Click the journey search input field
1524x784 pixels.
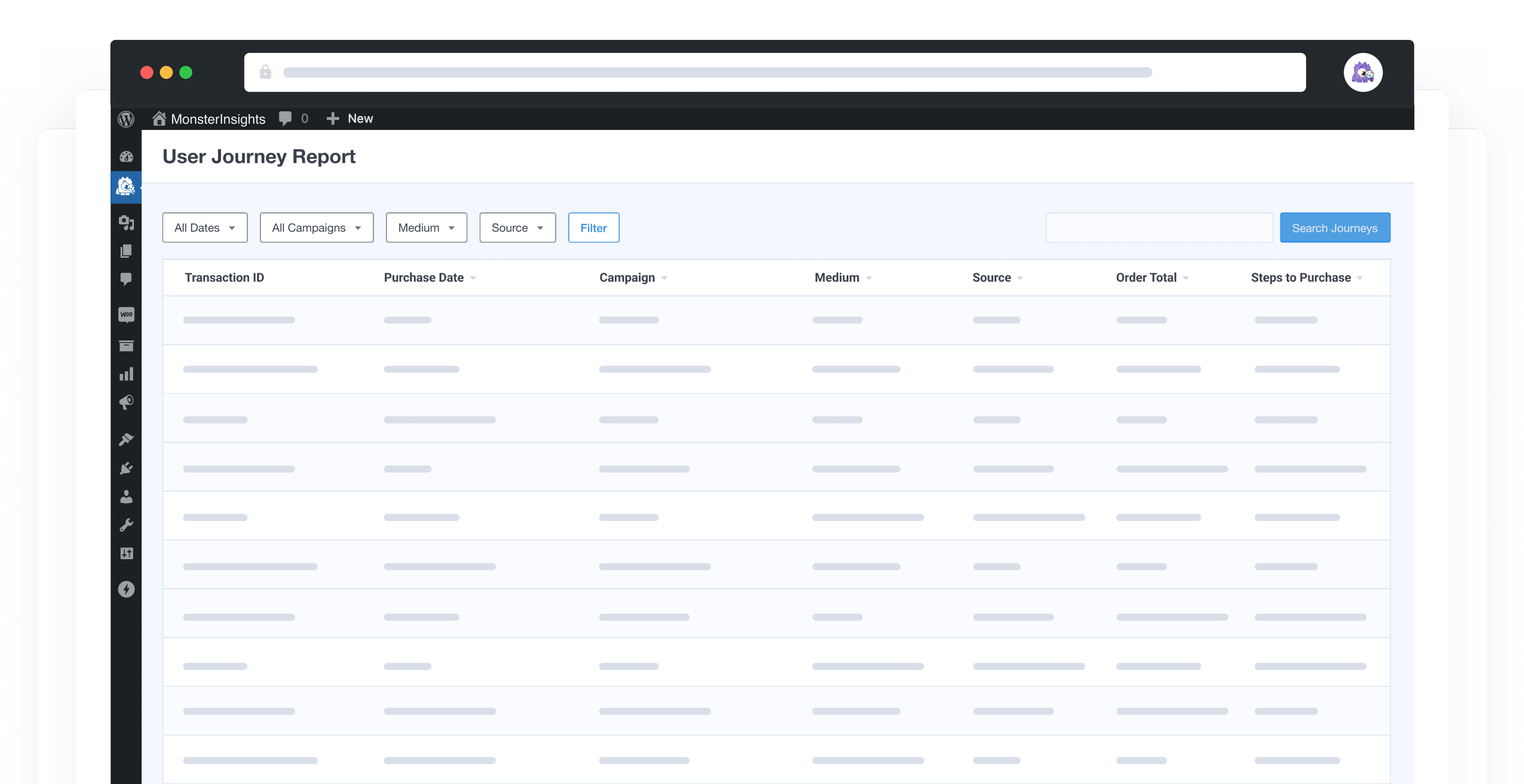(x=1159, y=228)
